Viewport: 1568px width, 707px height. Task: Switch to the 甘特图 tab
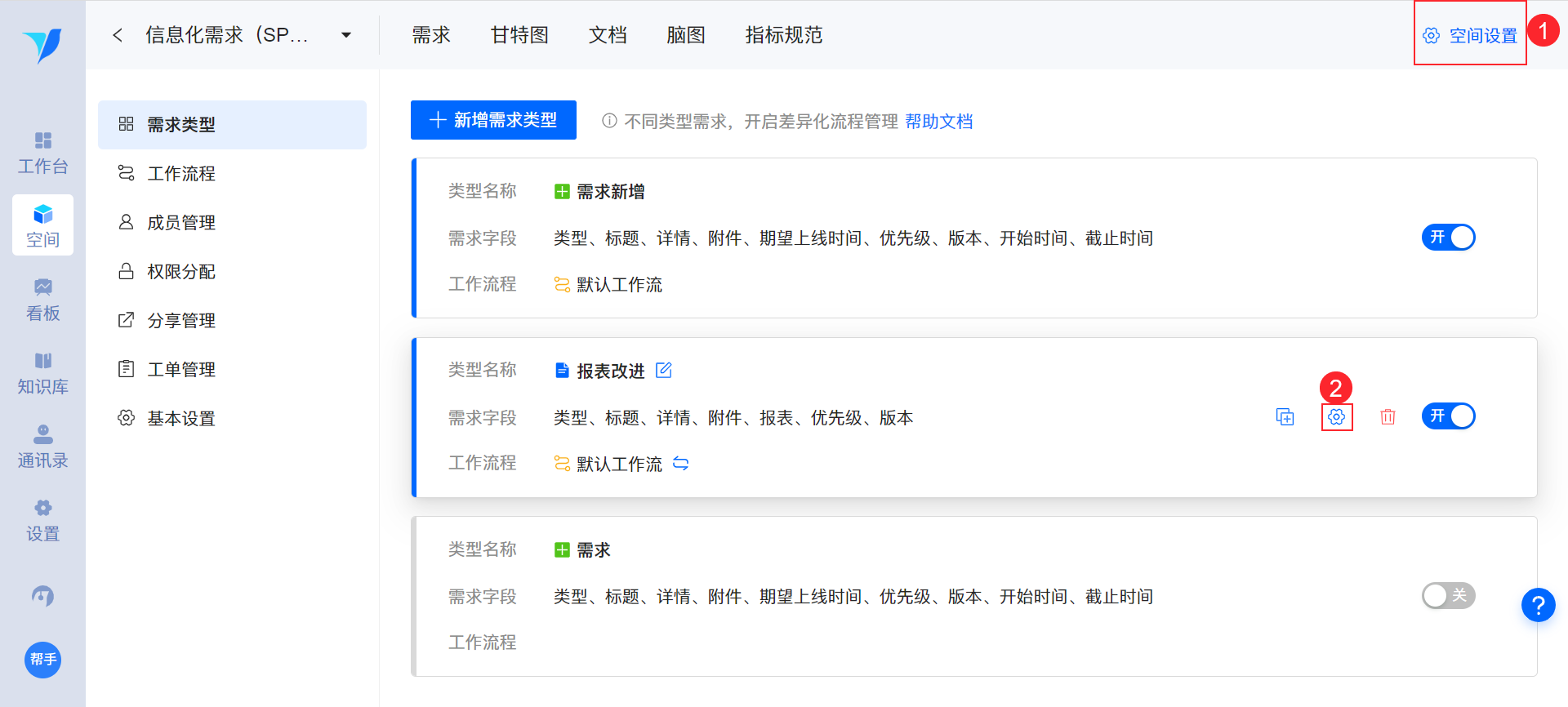pos(519,35)
